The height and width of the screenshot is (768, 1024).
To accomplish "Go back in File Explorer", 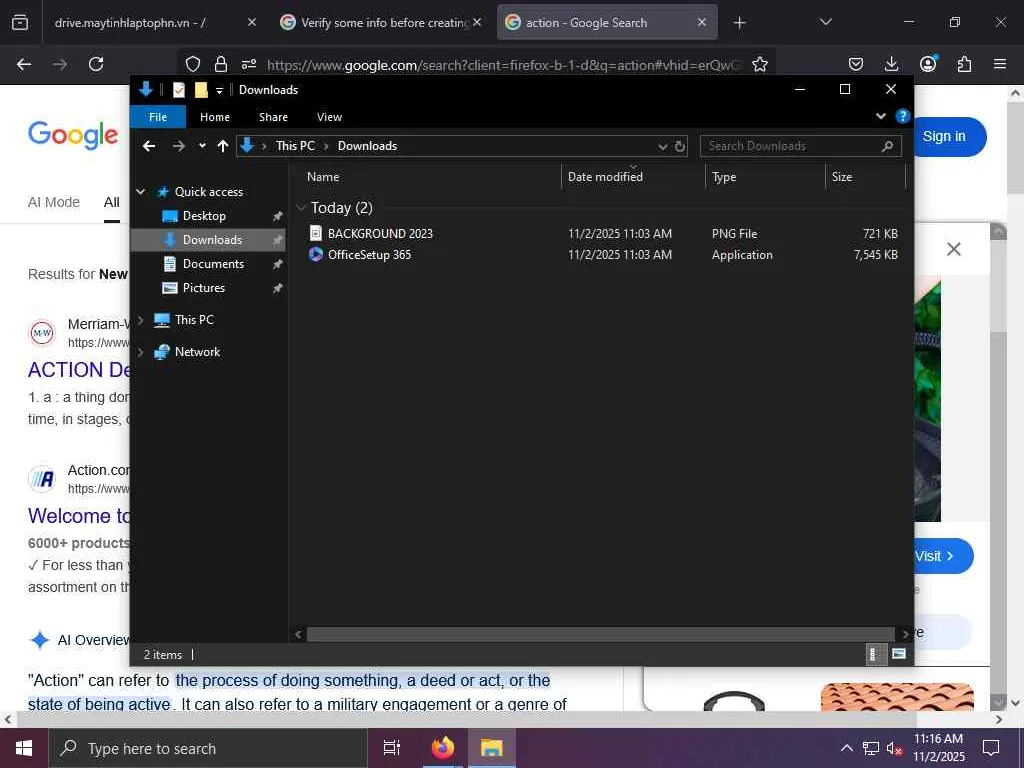I will click(149, 146).
